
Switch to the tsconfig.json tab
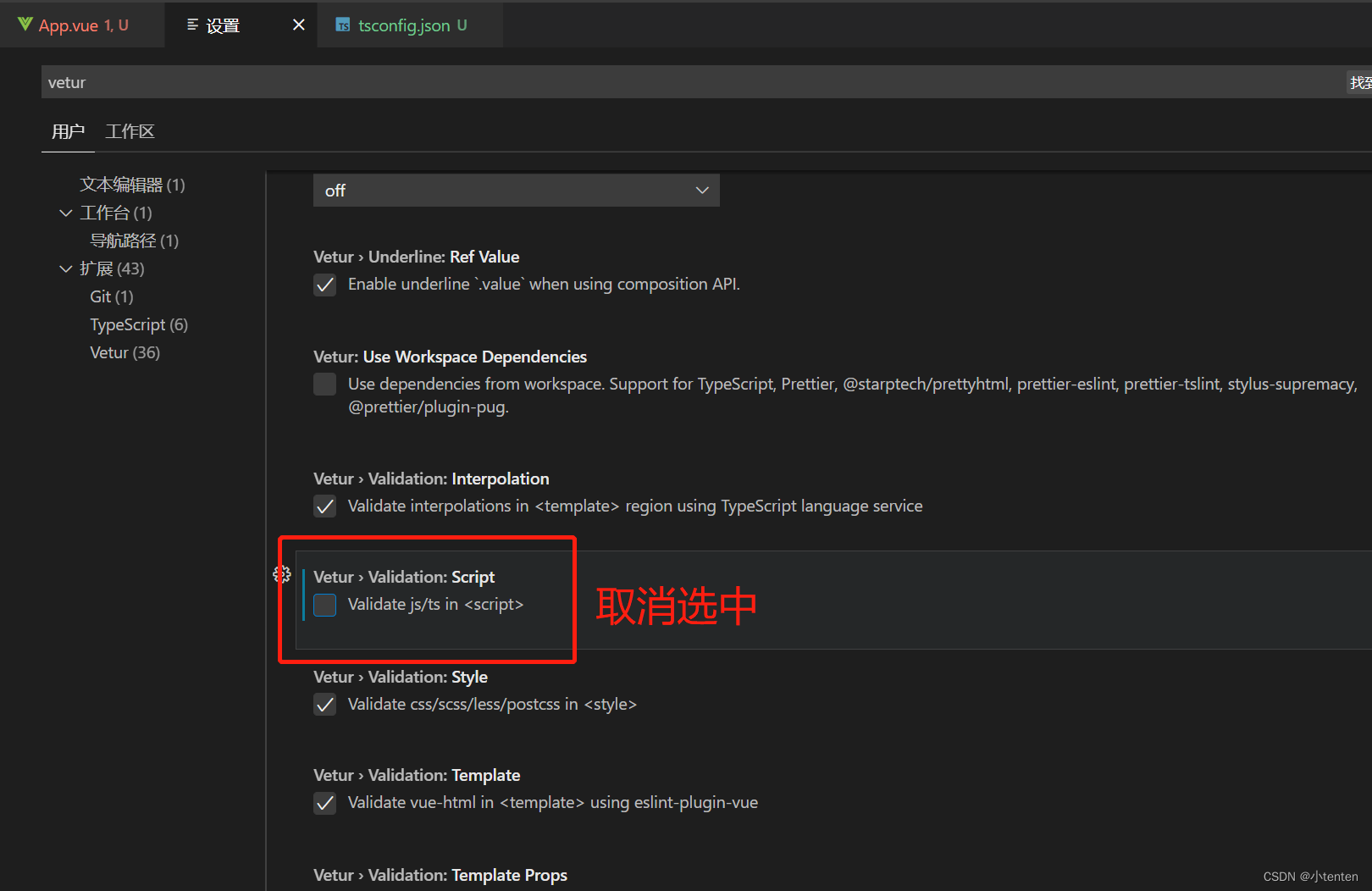click(x=412, y=25)
